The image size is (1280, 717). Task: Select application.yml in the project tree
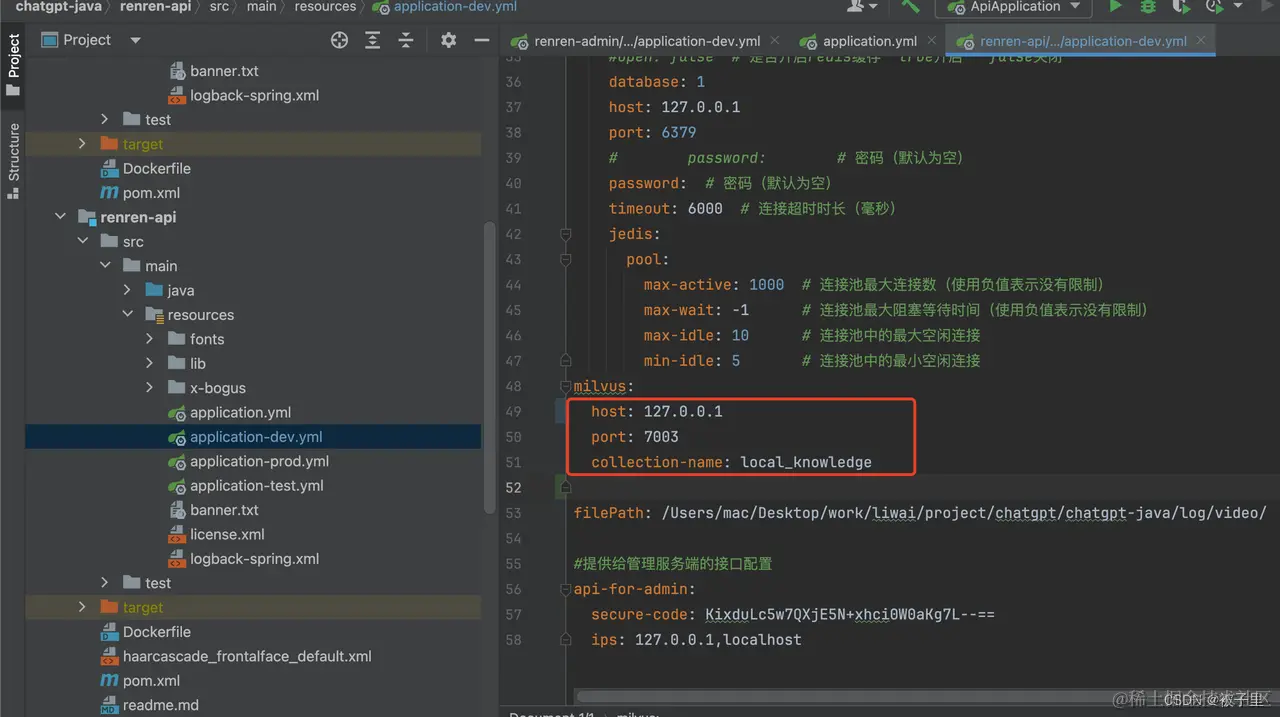point(241,412)
